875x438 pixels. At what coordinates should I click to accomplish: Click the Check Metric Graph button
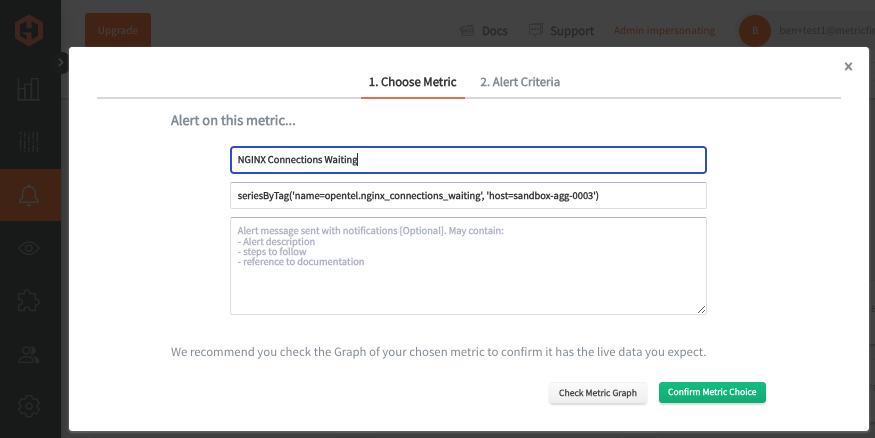(x=598, y=393)
